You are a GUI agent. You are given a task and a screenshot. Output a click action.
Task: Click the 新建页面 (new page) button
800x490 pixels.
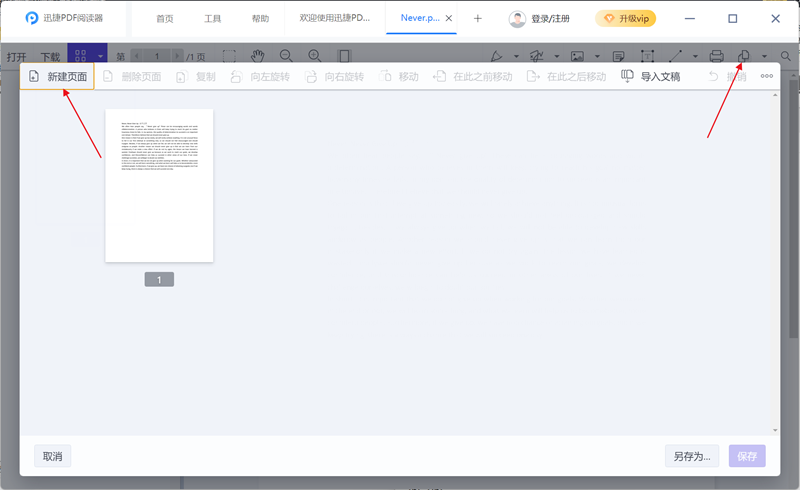coord(57,77)
